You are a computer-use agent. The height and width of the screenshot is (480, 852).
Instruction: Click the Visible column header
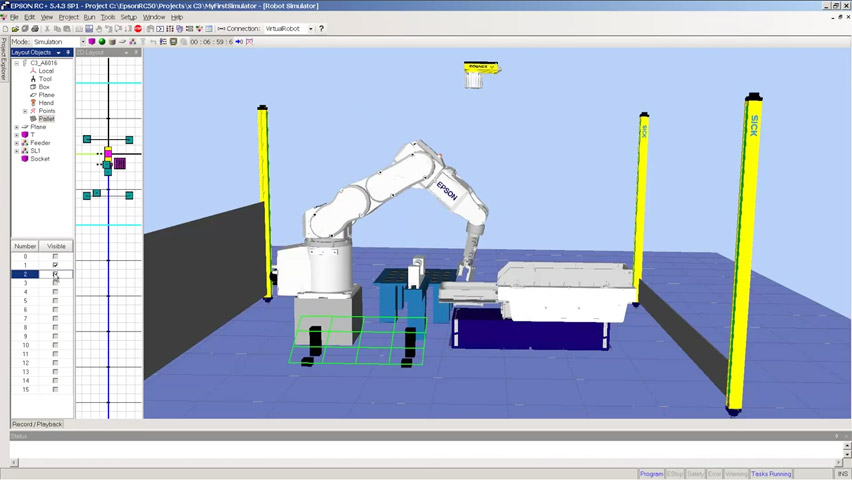(56, 246)
